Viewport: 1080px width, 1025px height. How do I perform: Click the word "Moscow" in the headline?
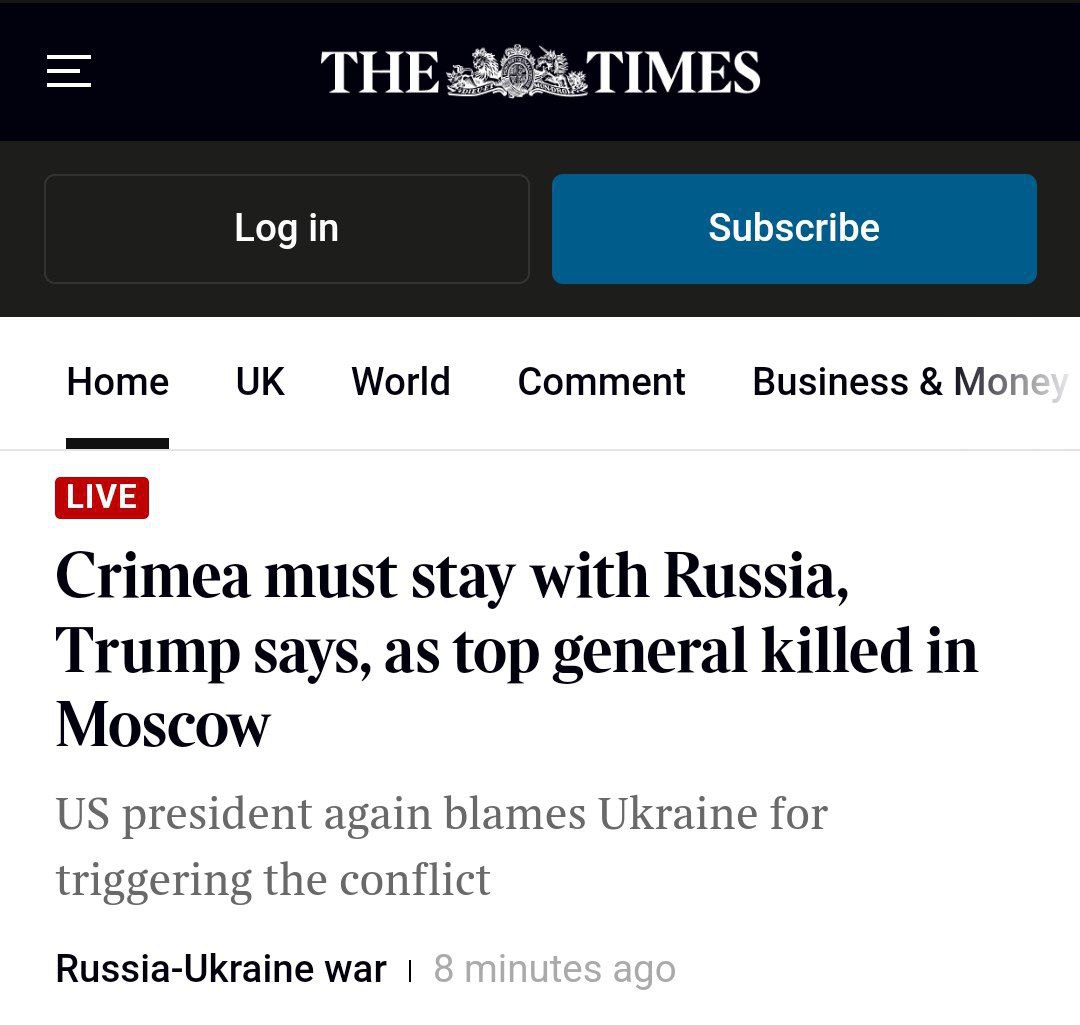pyautogui.click(x=163, y=724)
